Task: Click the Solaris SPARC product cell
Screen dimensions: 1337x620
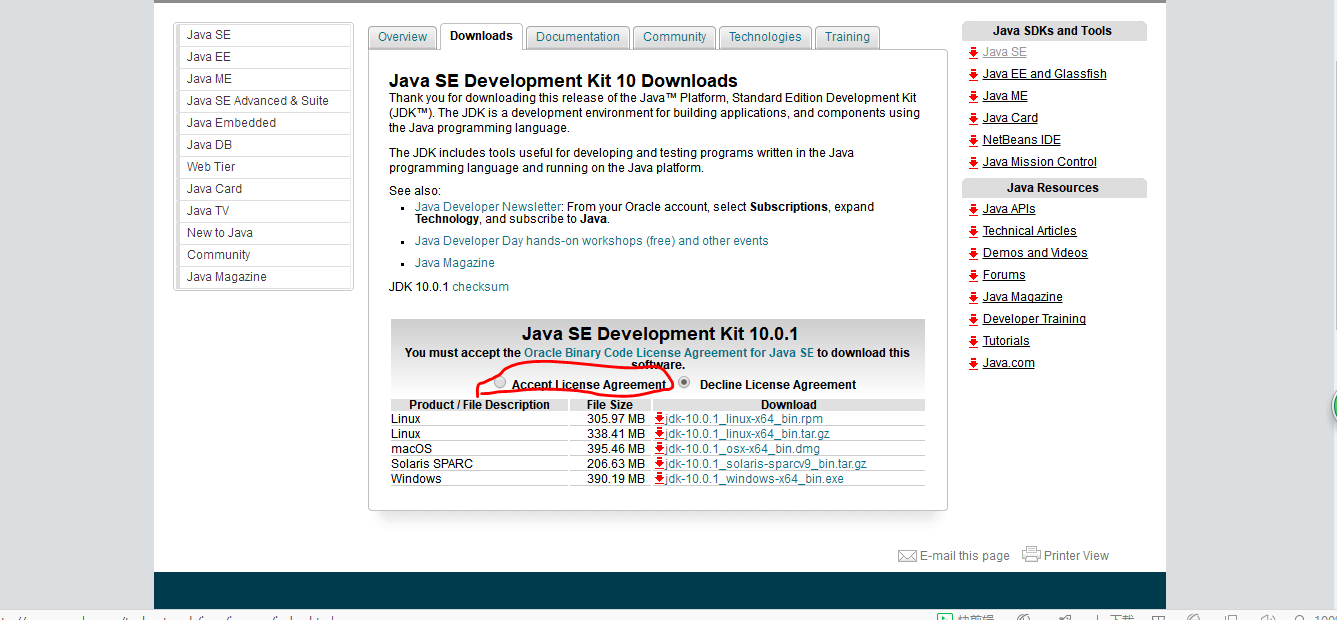Action: click(x=479, y=464)
